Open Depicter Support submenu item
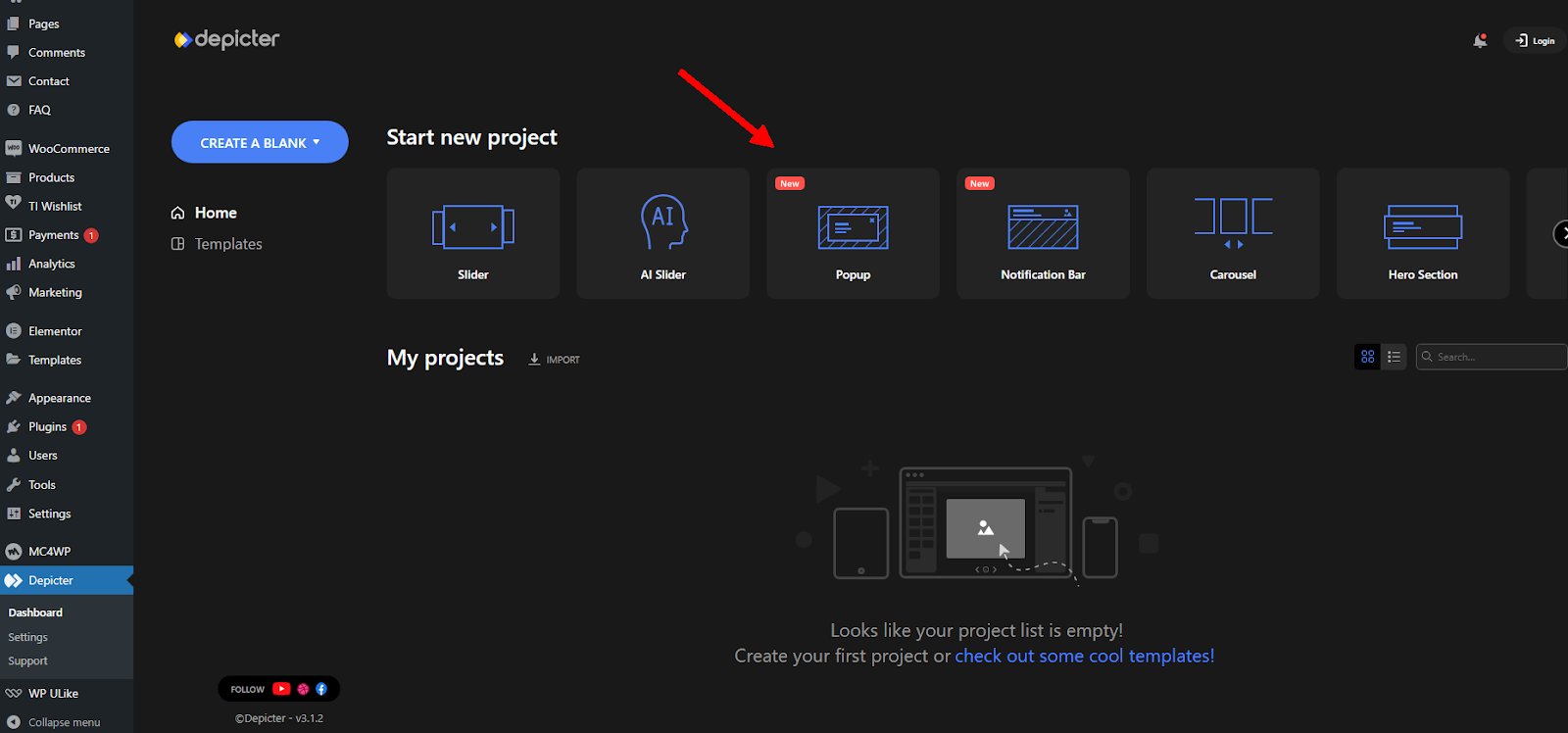This screenshot has height=733, width=1568. [27, 661]
